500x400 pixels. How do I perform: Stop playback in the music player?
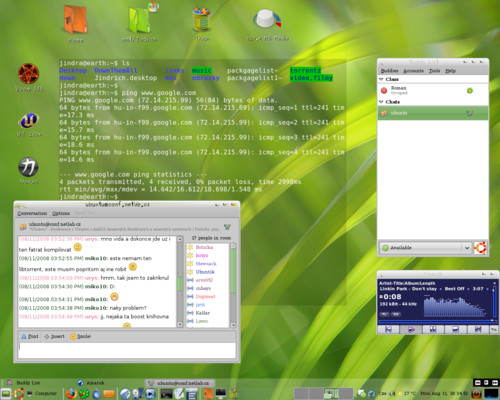455,329
